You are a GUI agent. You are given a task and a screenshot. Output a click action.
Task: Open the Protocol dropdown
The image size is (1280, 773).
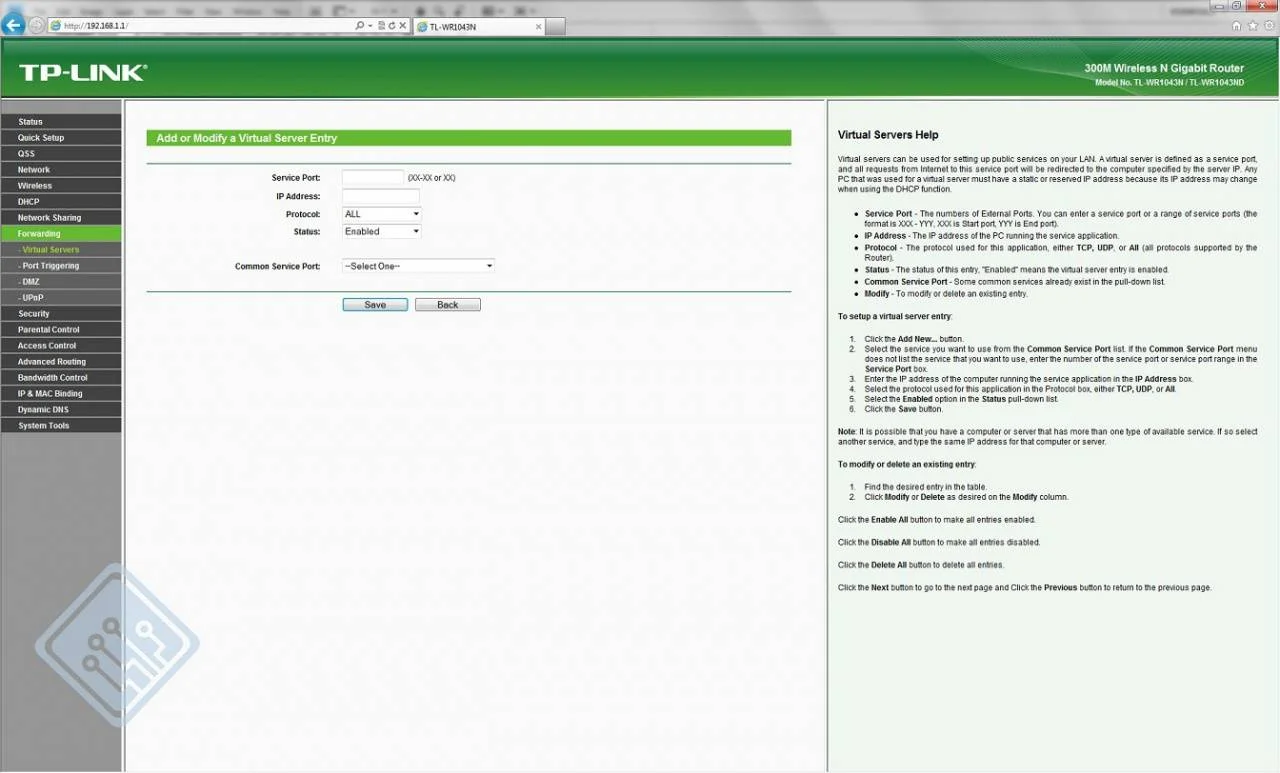pyautogui.click(x=382, y=214)
